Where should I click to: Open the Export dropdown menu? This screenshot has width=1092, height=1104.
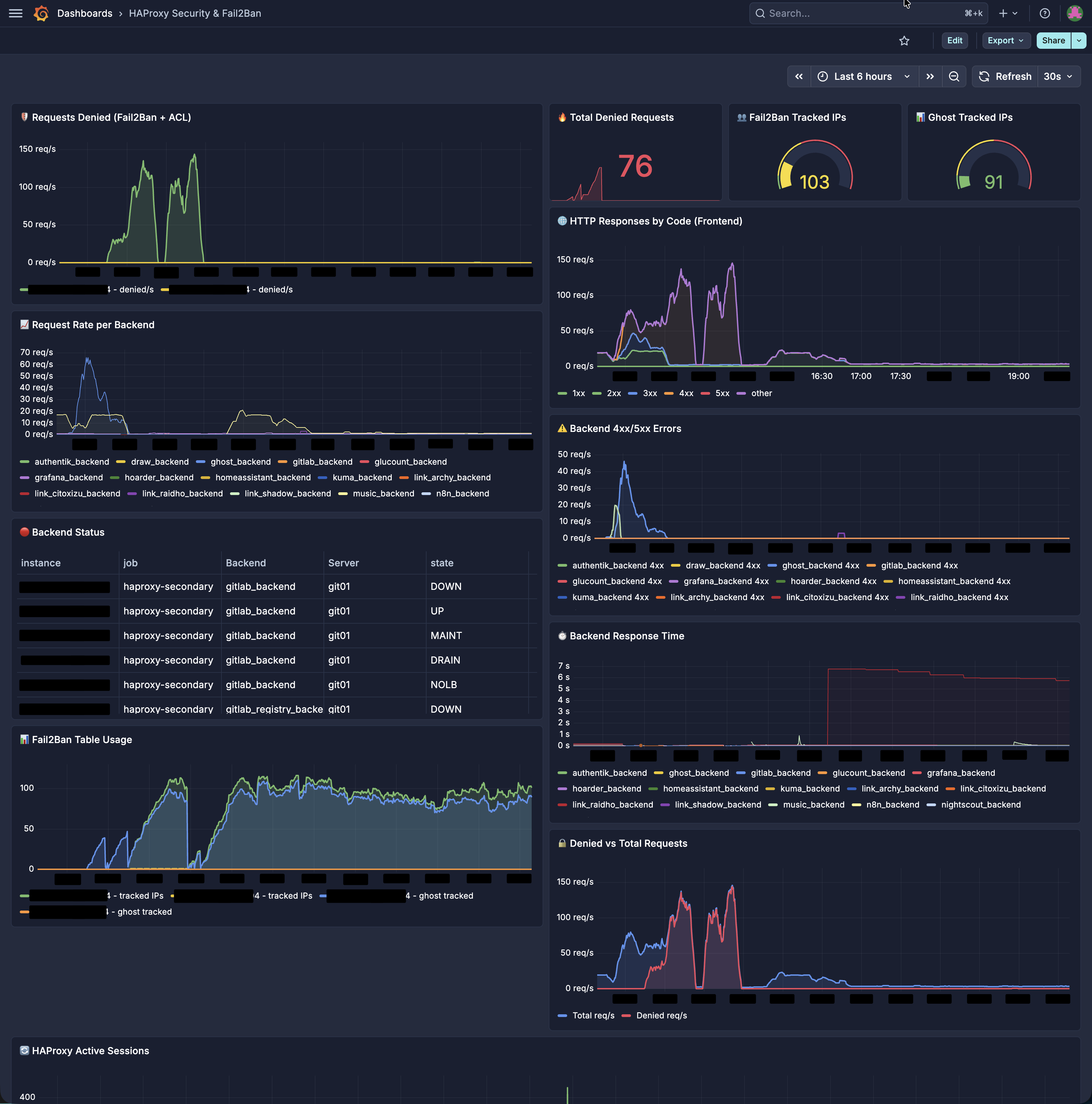point(1005,41)
